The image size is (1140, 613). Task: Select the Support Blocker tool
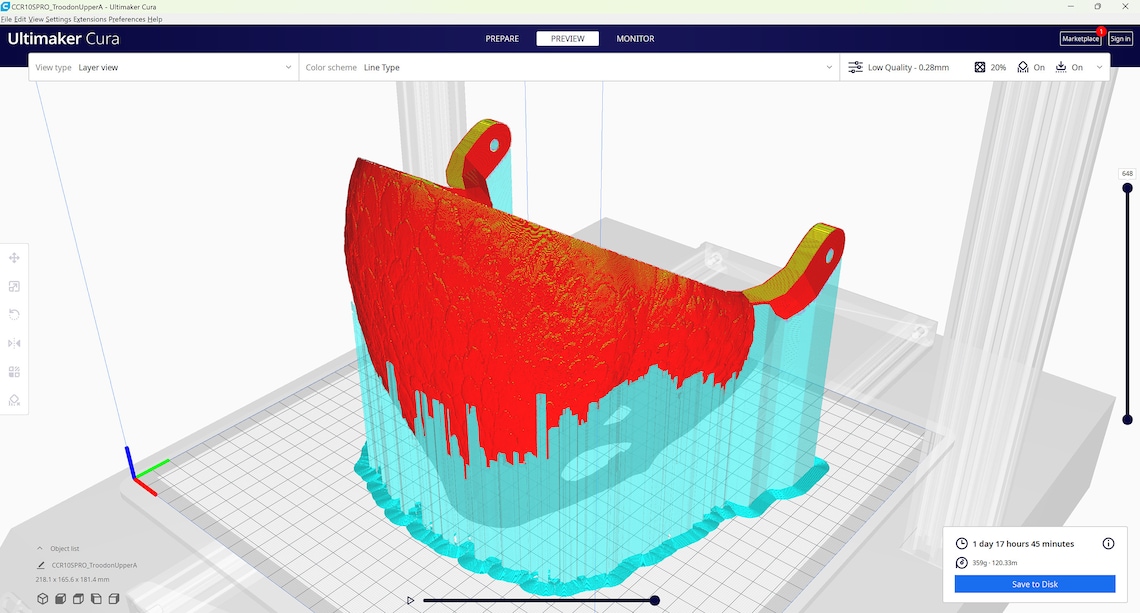coord(14,400)
